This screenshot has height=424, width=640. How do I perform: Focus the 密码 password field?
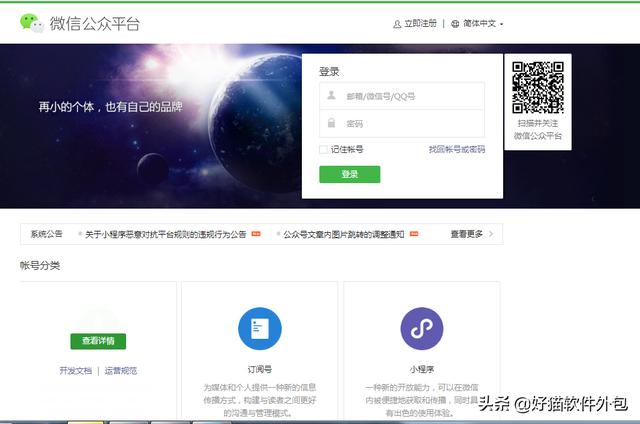click(402, 123)
